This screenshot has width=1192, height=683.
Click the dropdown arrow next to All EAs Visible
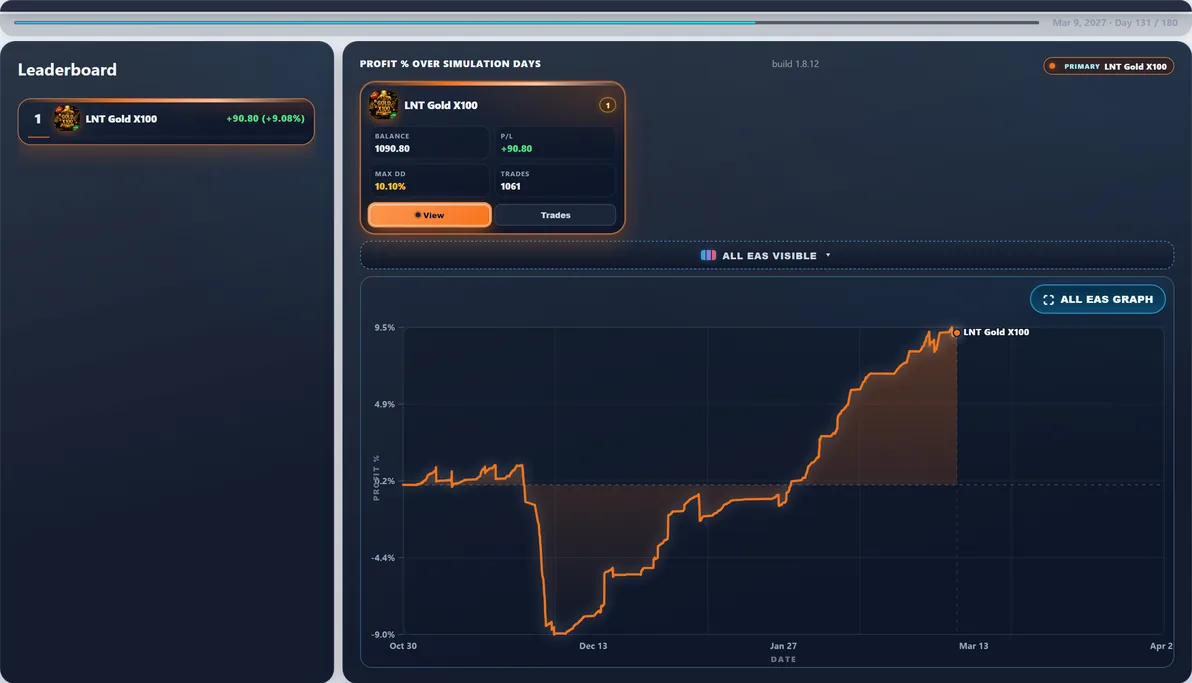[x=828, y=256]
